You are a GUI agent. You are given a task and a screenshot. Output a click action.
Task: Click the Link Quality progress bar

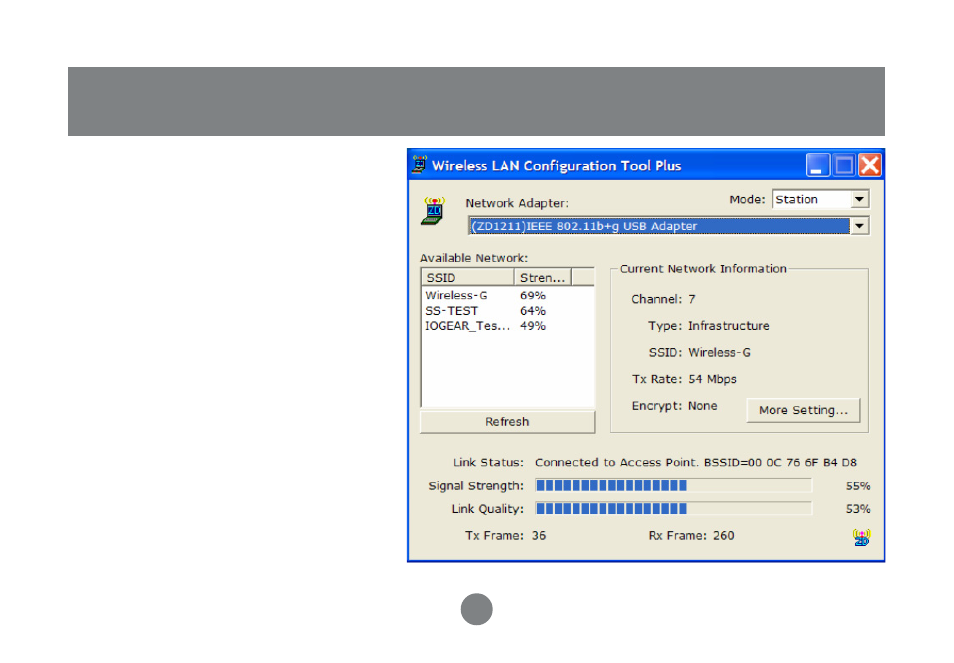click(x=674, y=509)
